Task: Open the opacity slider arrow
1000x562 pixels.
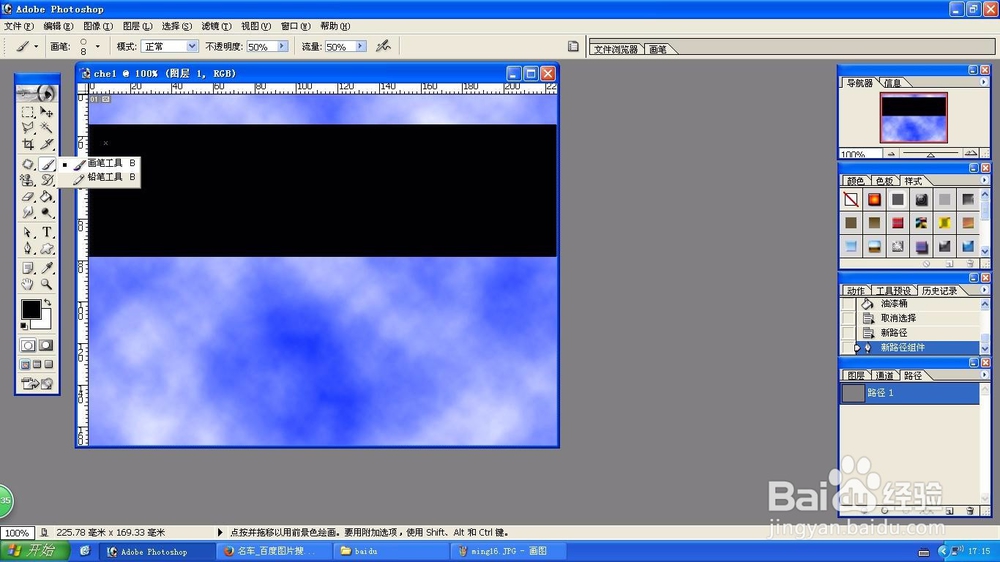Action: click(x=282, y=46)
